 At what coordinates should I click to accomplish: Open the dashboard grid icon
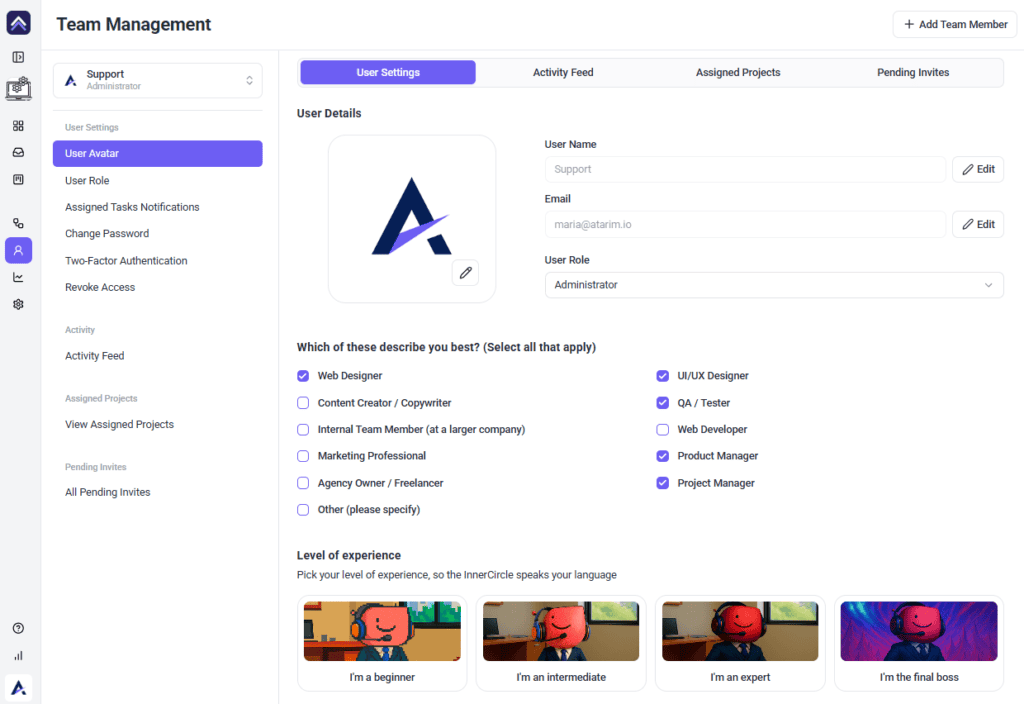pos(18,125)
